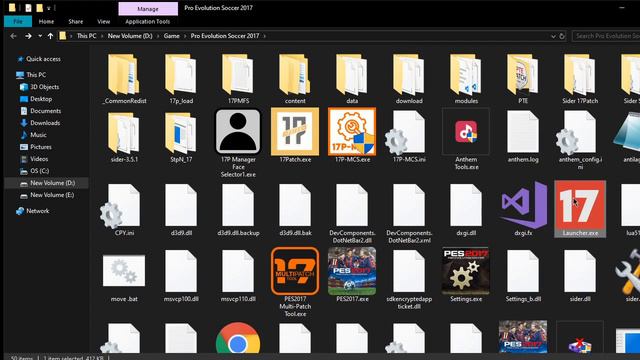Select the Settings.exe icon
The width and height of the screenshot is (640, 360).
point(466,271)
